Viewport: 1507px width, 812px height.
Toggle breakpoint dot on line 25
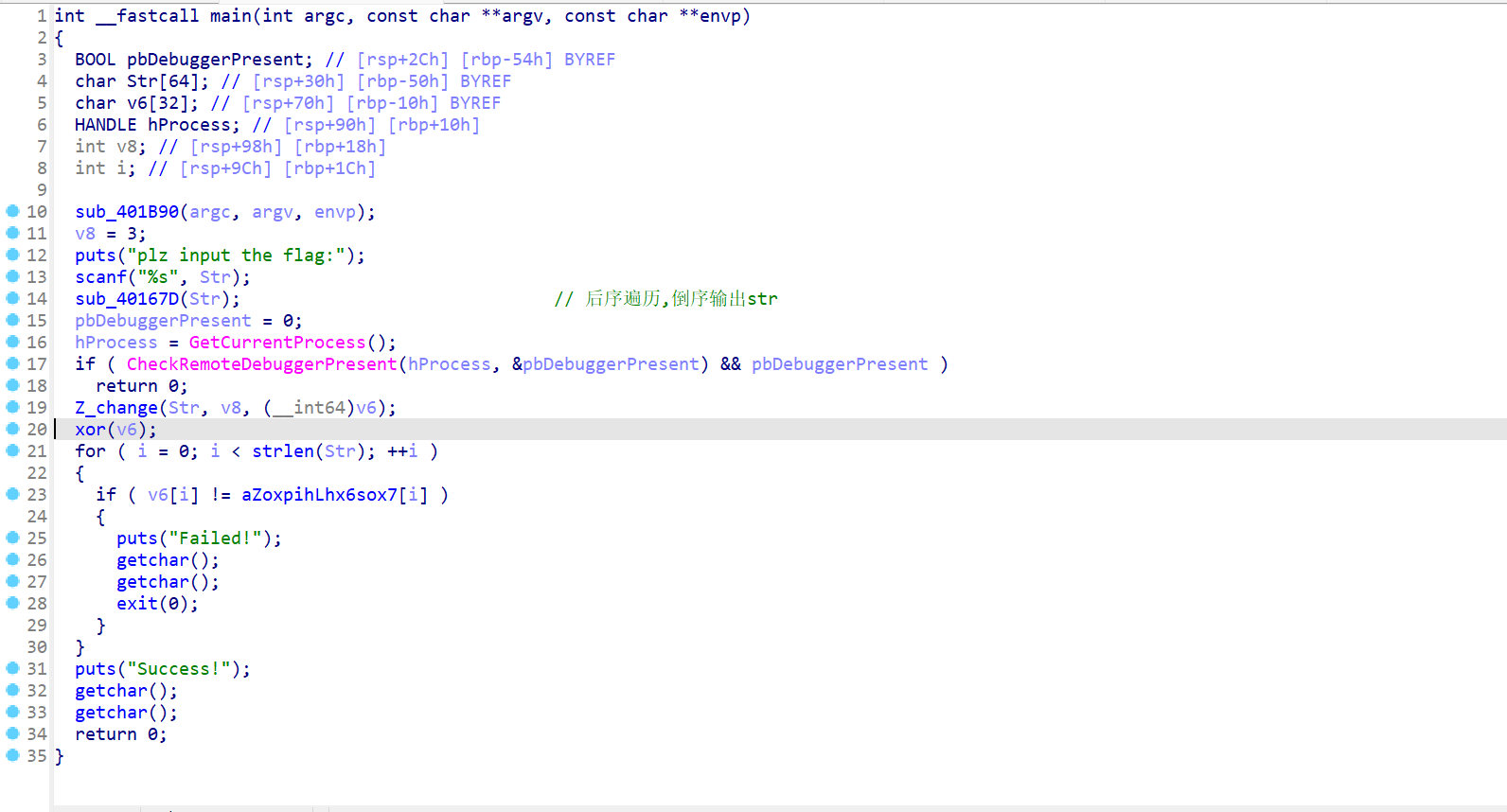(12, 538)
